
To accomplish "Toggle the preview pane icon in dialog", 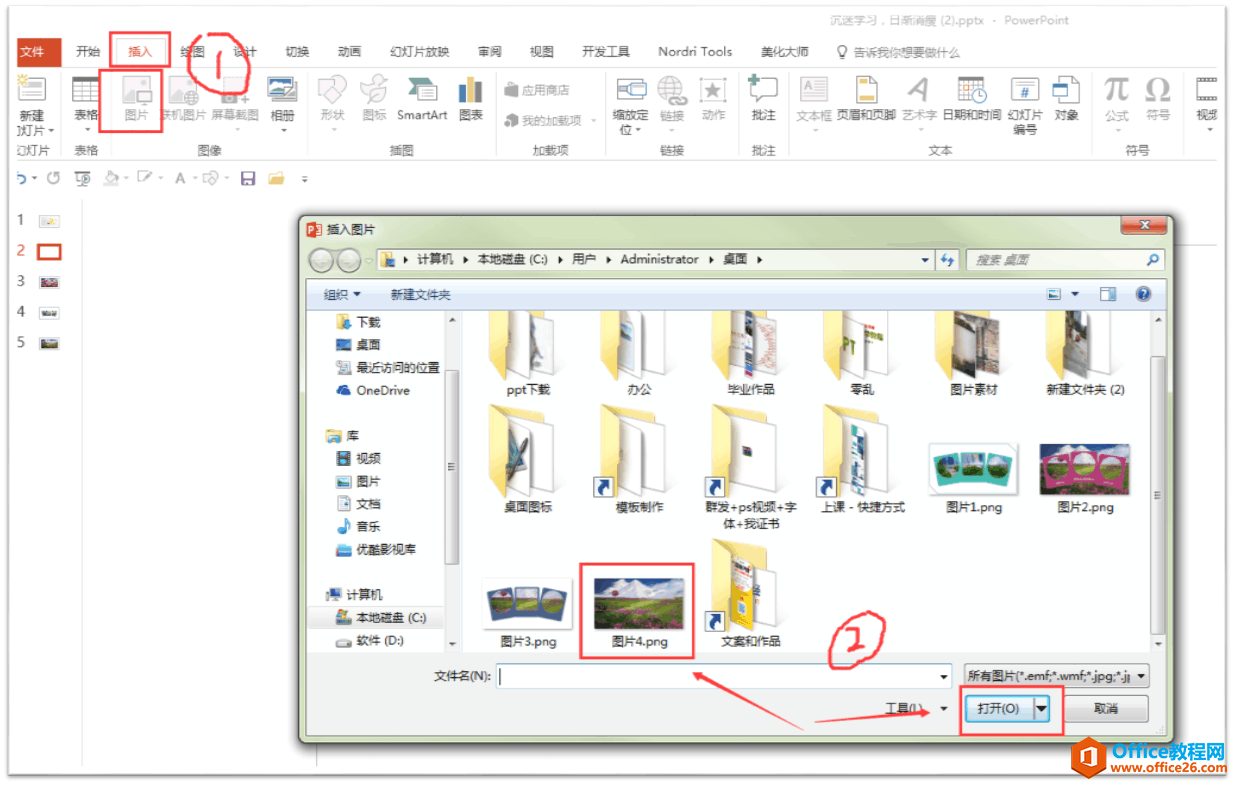I will pos(1108,294).
